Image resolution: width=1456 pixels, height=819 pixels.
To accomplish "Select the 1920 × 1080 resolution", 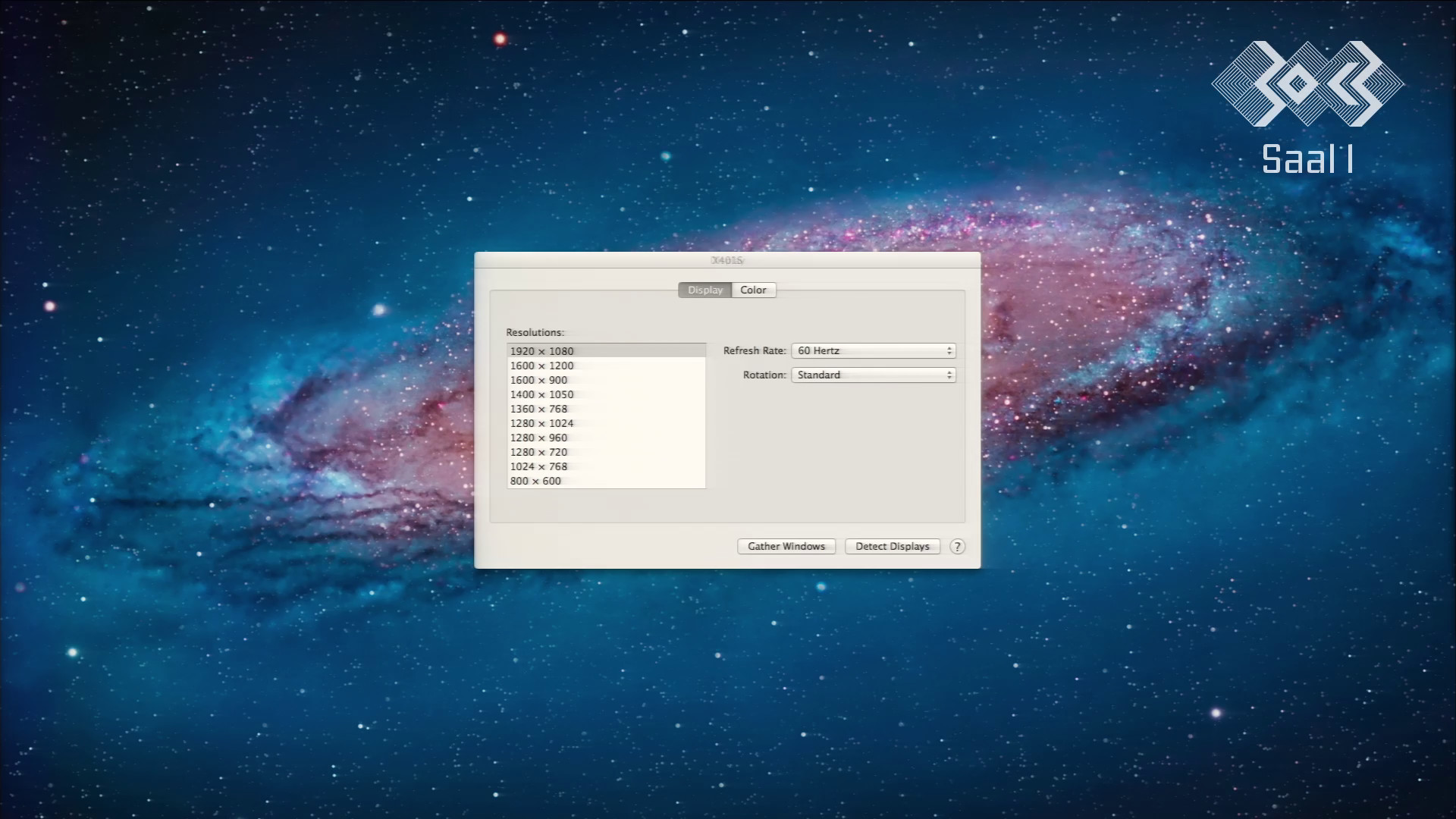I will (606, 350).
